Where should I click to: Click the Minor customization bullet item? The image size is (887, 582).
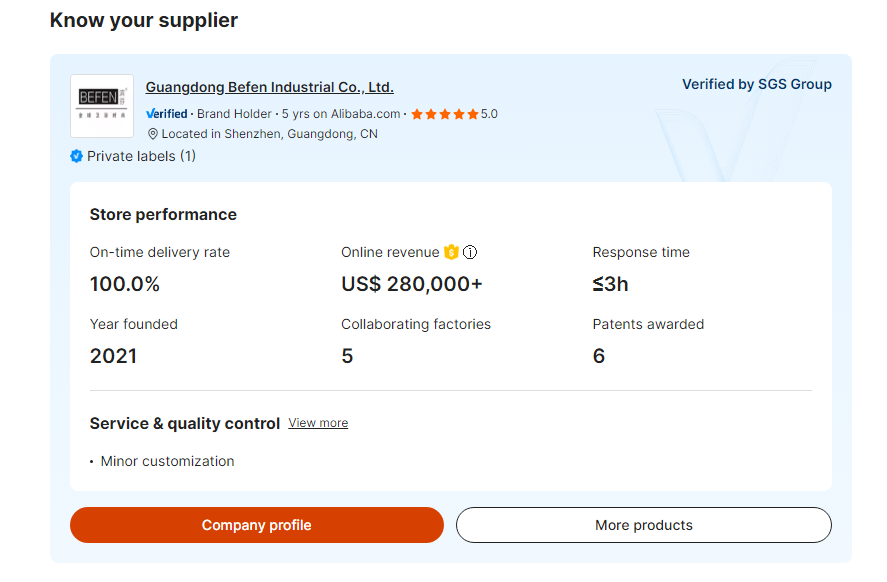(167, 461)
